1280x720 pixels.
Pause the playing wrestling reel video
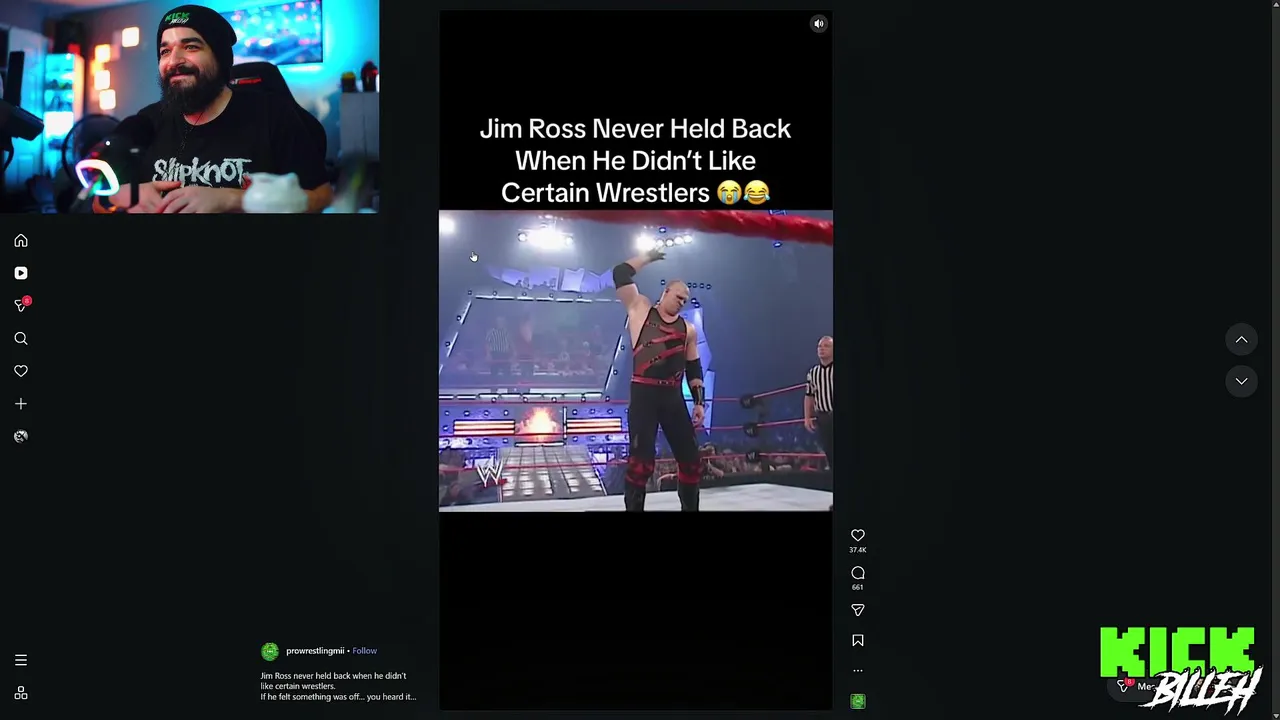coord(636,360)
